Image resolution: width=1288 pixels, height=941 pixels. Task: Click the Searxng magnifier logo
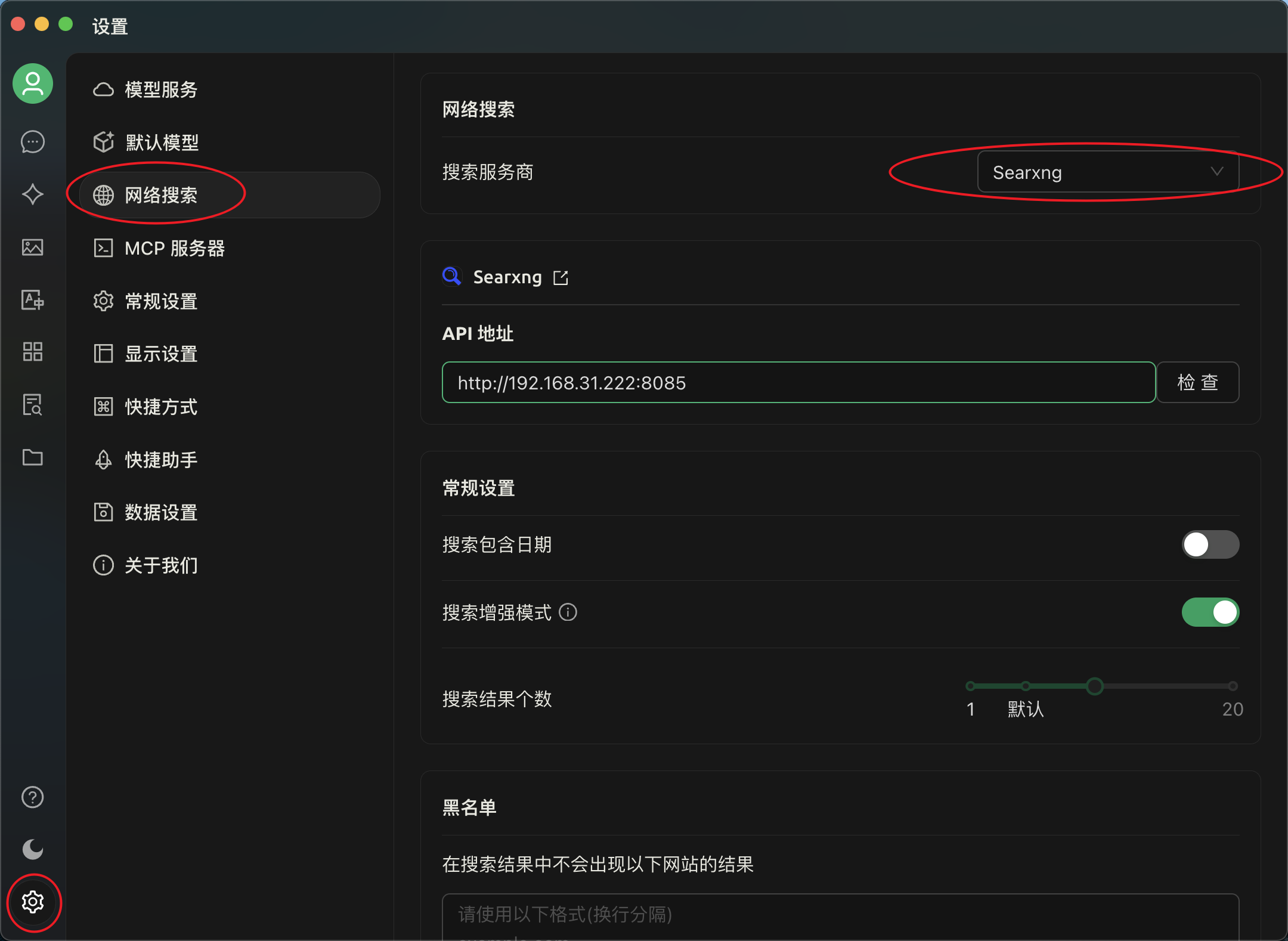[x=452, y=276]
